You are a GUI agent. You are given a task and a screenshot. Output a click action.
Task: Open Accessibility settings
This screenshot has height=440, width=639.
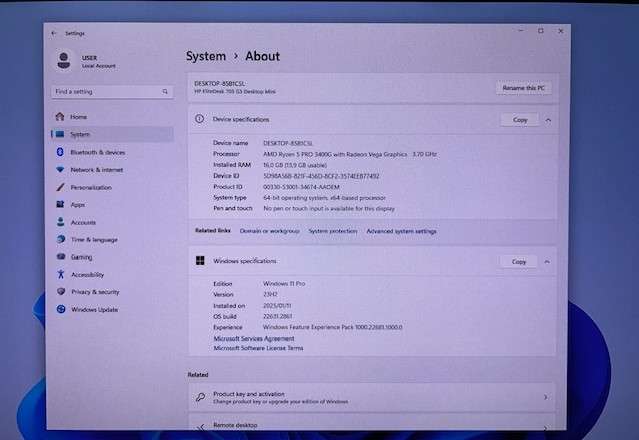point(87,274)
